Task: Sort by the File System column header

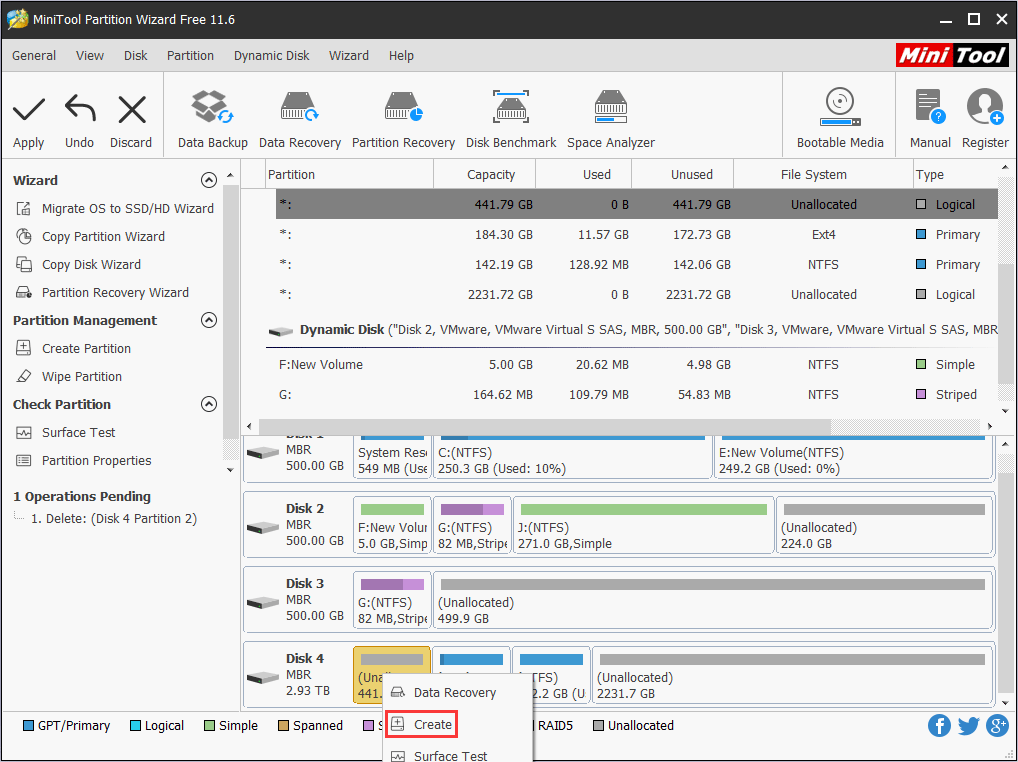Action: tap(823, 175)
